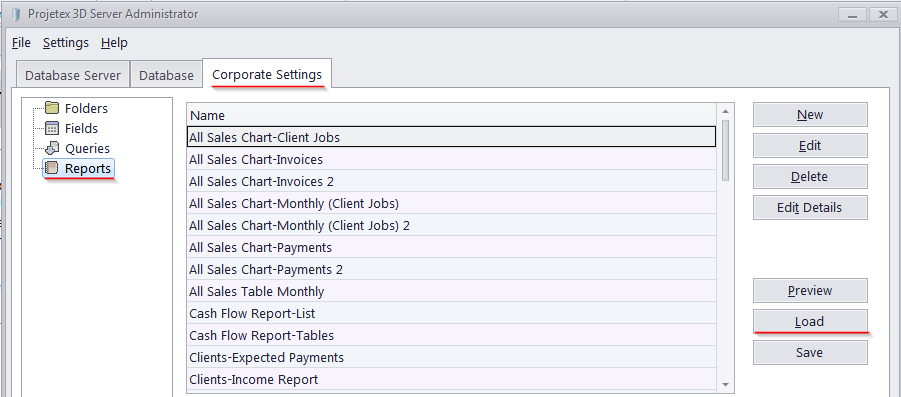Click the Folders tree icon
This screenshot has height=397, width=901.
(52, 108)
